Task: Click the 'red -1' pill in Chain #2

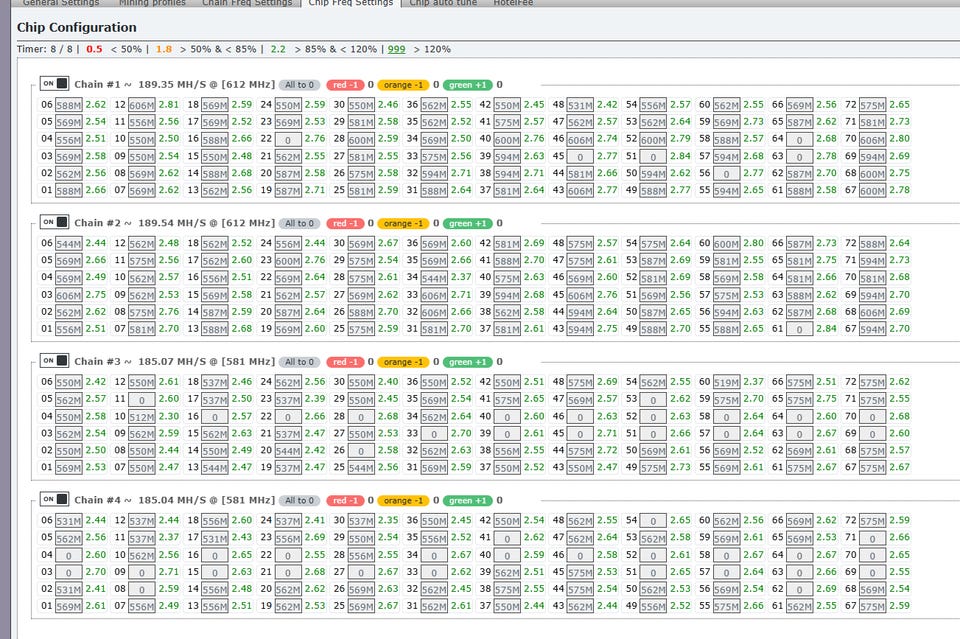Action: coord(345,223)
